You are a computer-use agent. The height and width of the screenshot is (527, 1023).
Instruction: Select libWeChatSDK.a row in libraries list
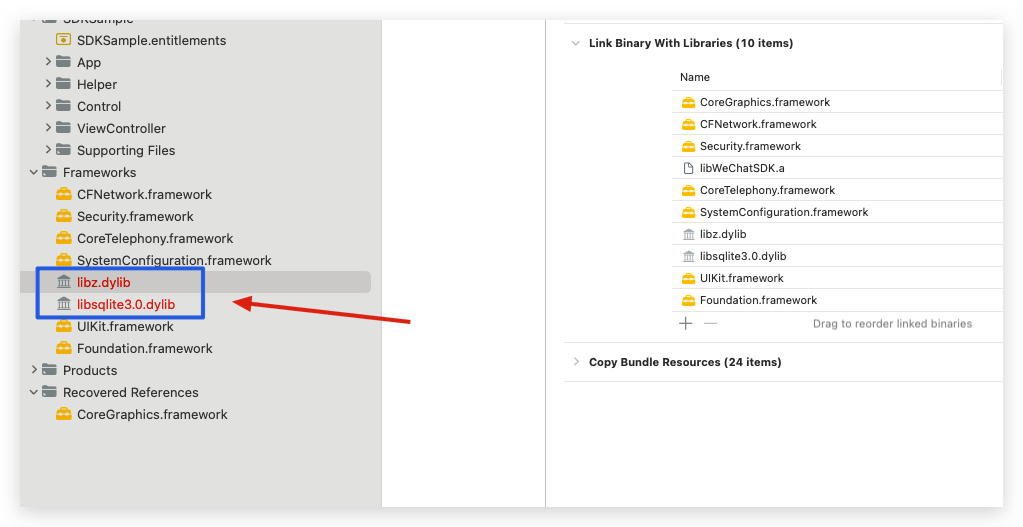[x=838, y=168]
